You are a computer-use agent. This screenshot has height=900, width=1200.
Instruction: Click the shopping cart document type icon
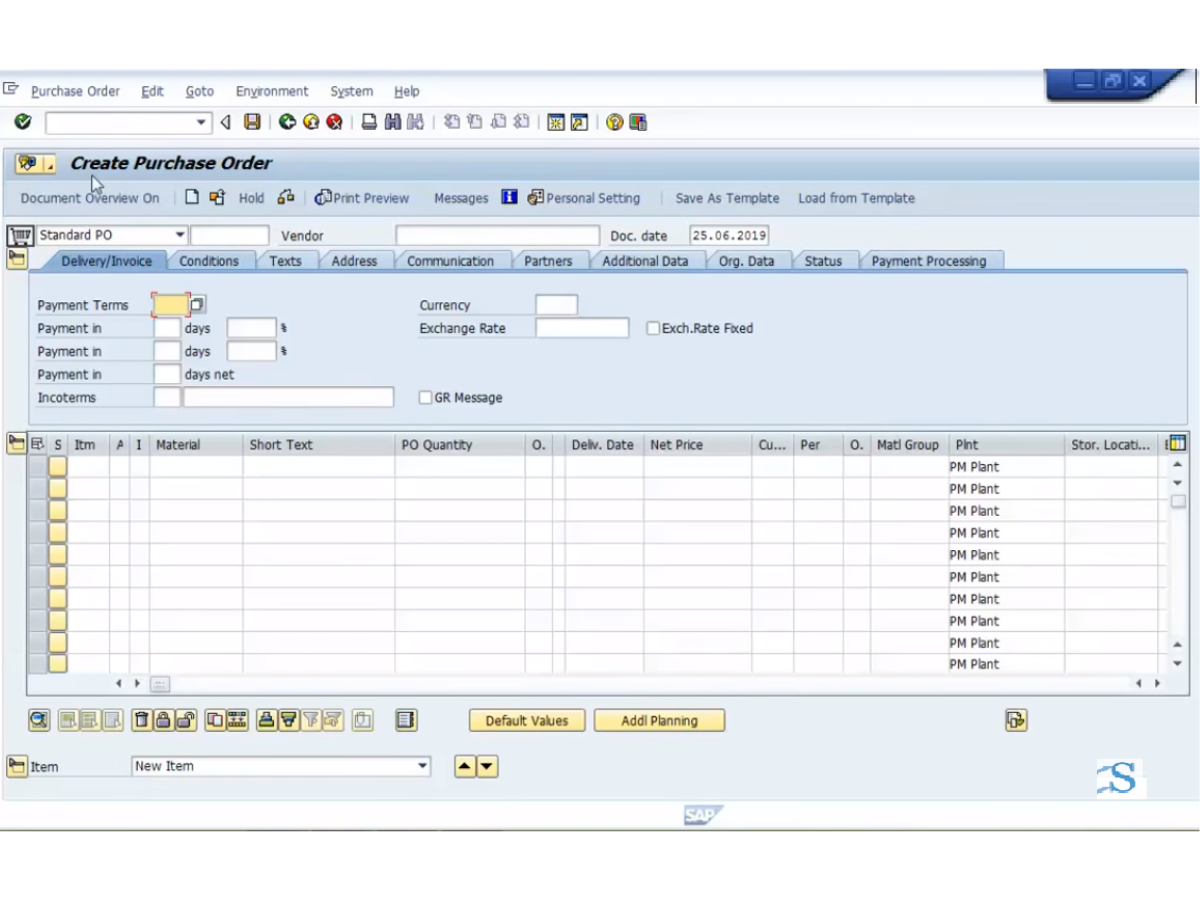click(19, 236)
